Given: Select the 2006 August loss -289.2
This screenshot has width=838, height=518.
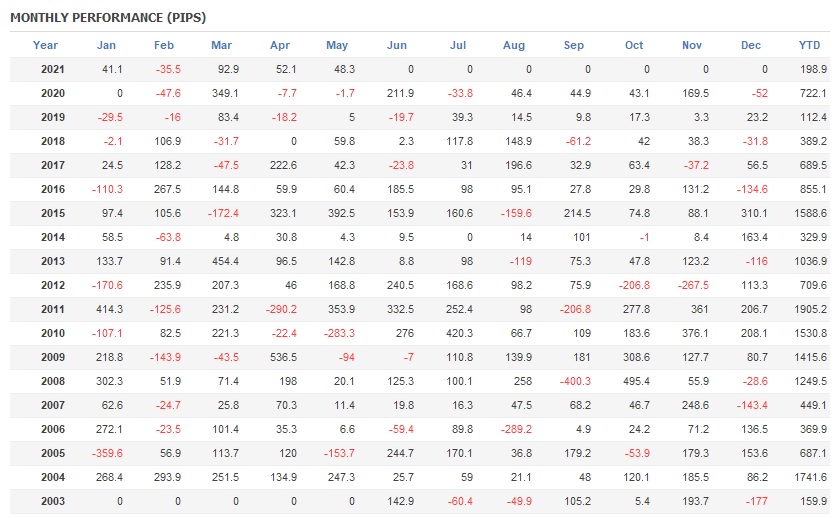Looking at the screenshot, I should click(515, 429).
